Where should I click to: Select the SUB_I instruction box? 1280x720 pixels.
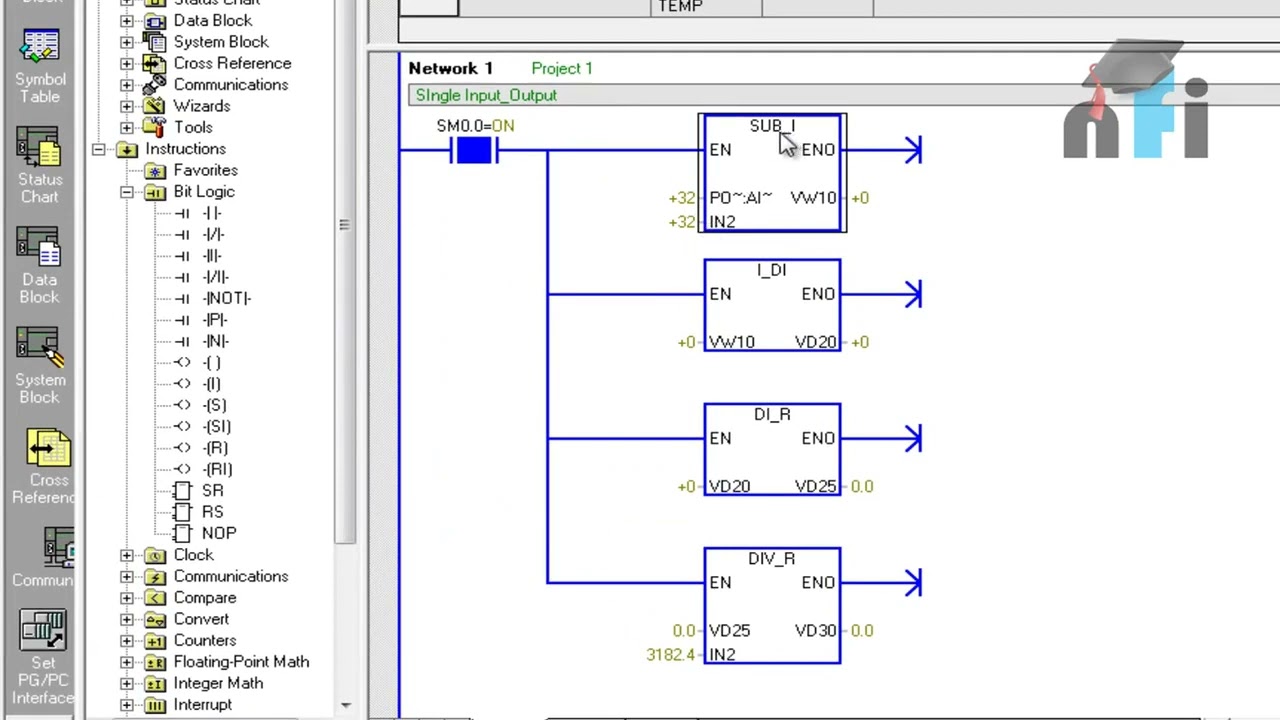point(772,173)
